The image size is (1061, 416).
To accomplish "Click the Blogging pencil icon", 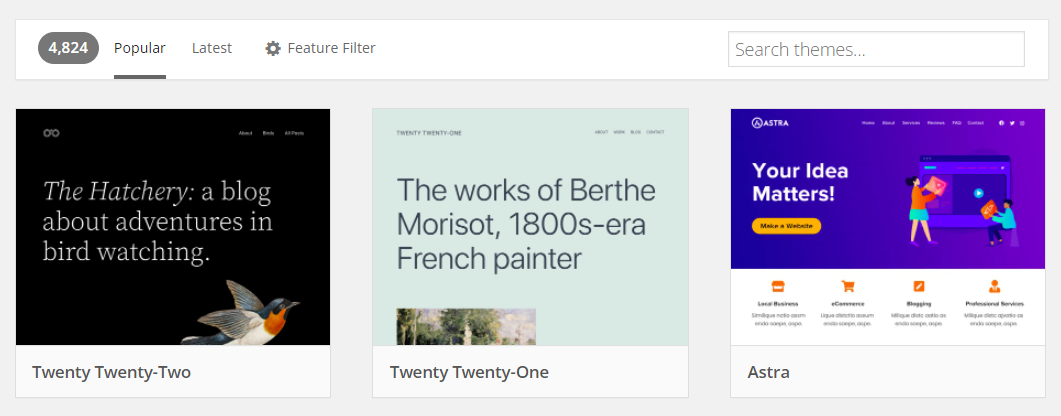I will [x=920, y=286].
